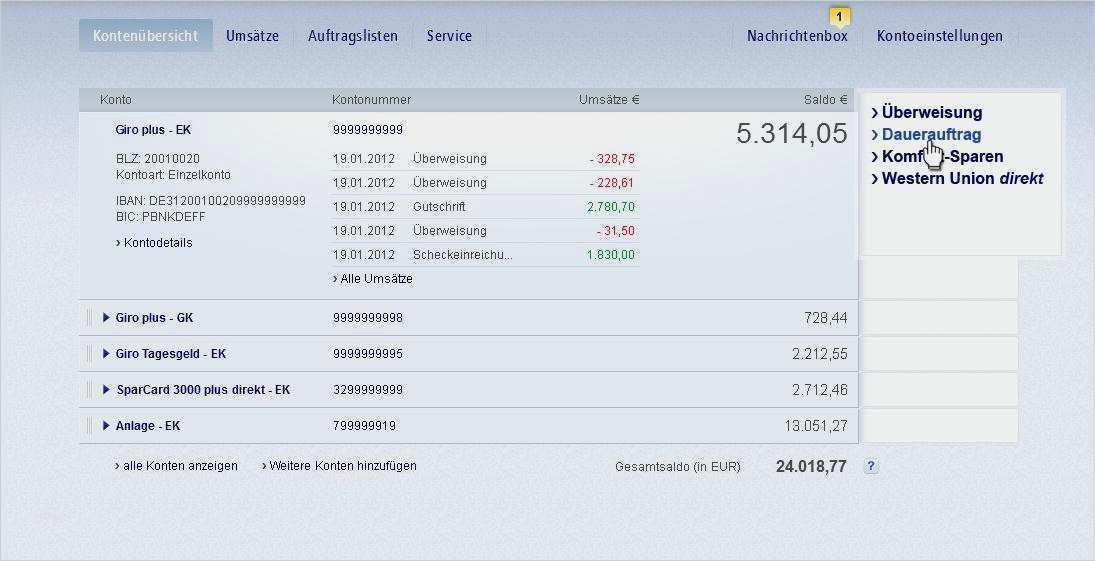Click the Western Union direkt link
The height and width of the screenshot is (561, 1095).
pyautogui.click(x=961, y=179)
